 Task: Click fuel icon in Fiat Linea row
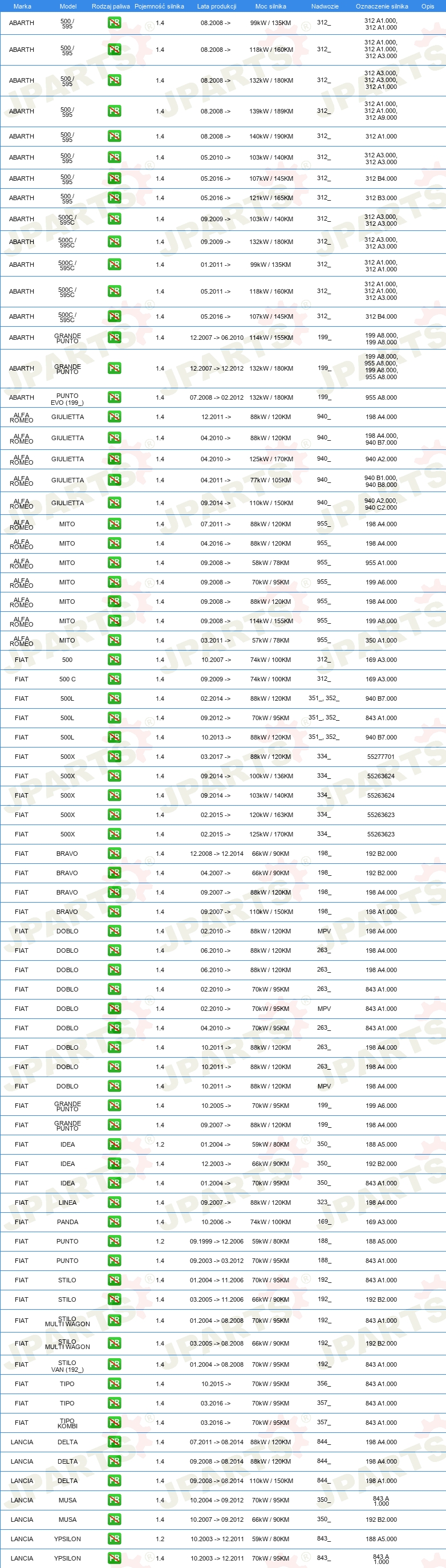115,1203
